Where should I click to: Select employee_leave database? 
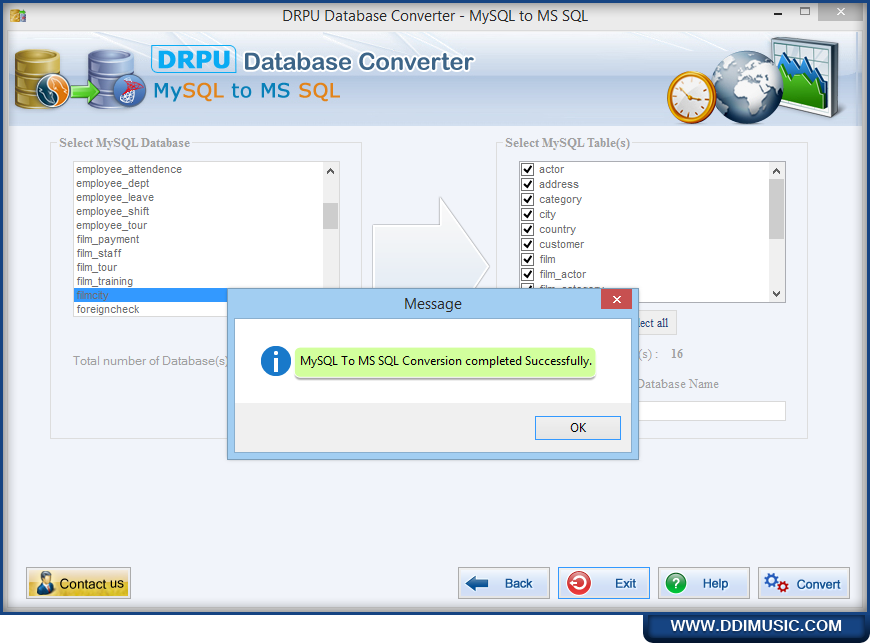[x=198, y=197]
